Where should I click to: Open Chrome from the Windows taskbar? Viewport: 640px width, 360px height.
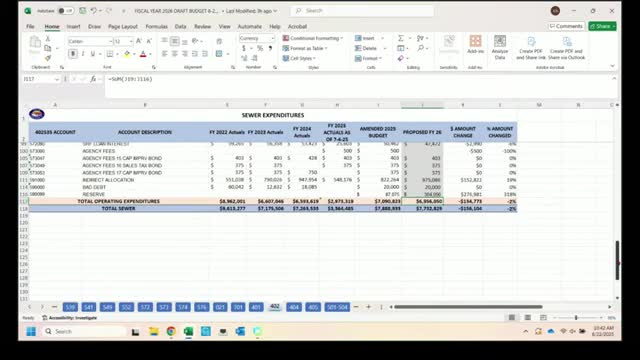171,331
